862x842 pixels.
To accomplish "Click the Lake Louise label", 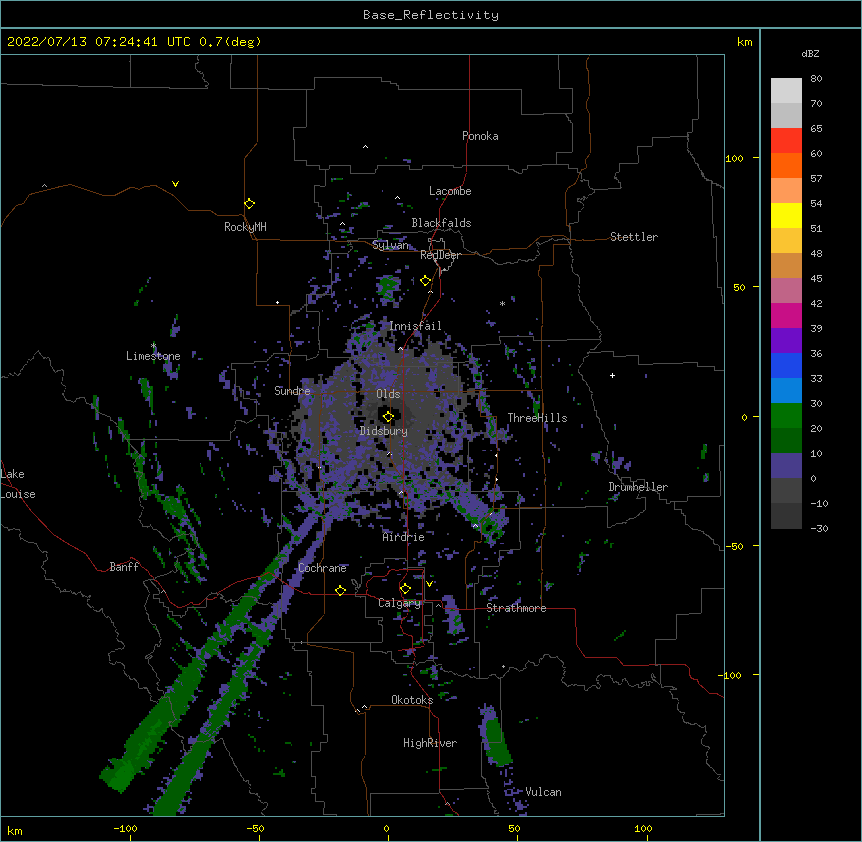I will point(18,484).
